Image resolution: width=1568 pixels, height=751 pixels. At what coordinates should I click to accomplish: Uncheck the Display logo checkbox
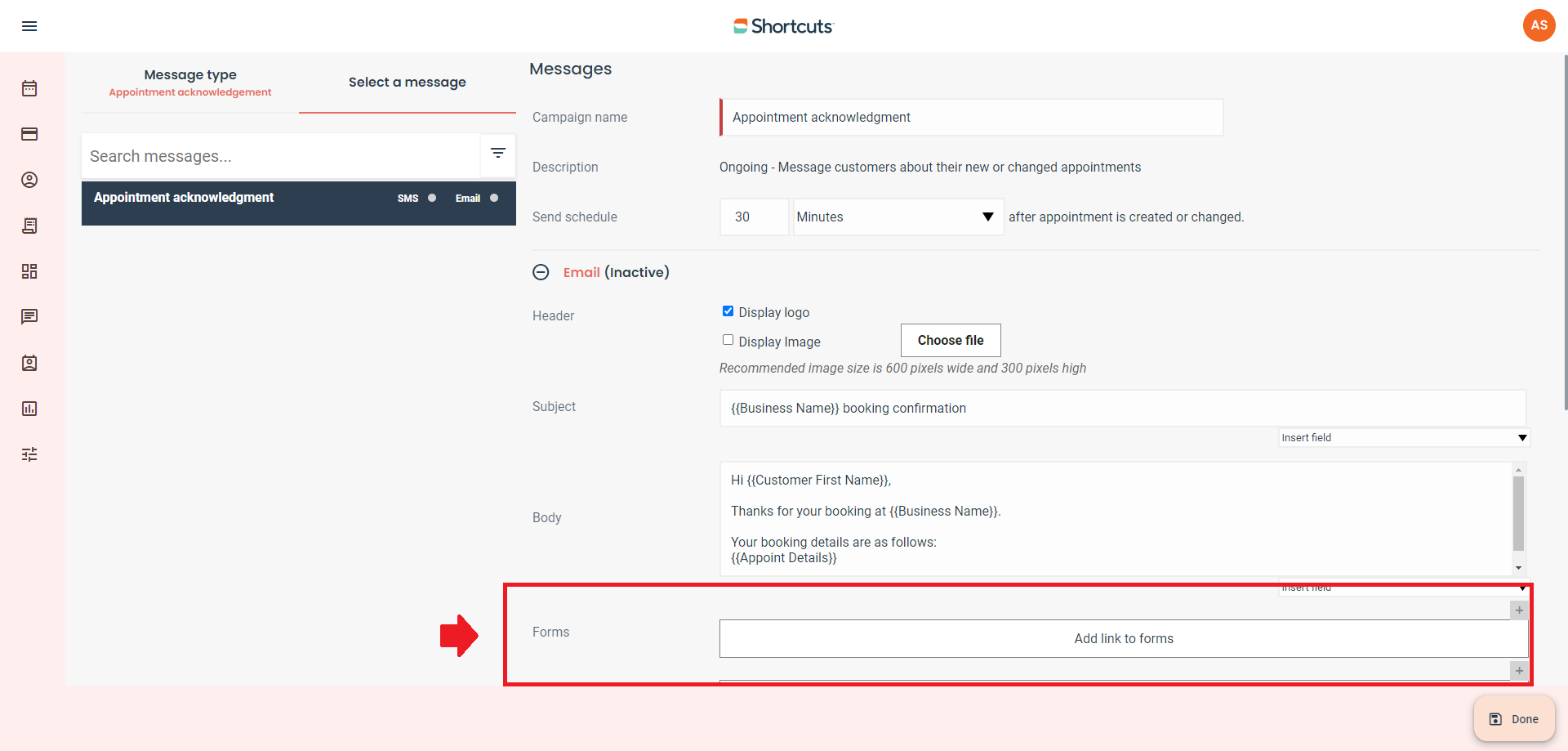coord(728,311)
